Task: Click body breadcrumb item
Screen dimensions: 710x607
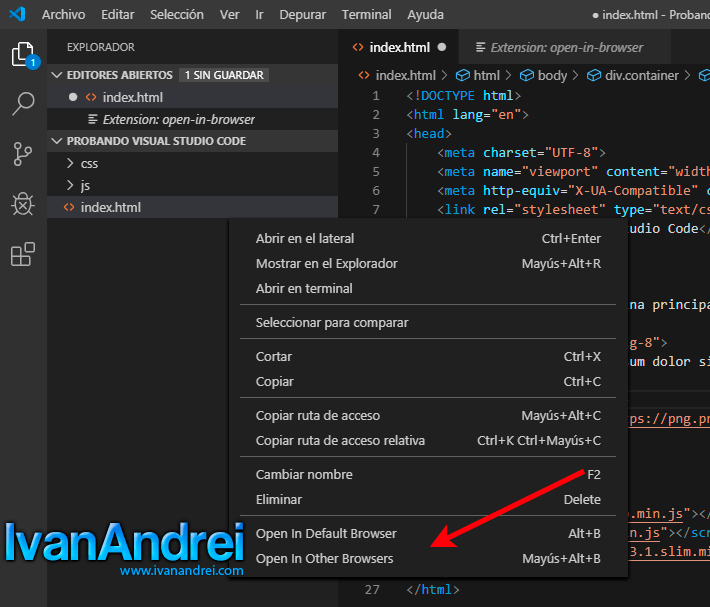Action: coord(552,75)
